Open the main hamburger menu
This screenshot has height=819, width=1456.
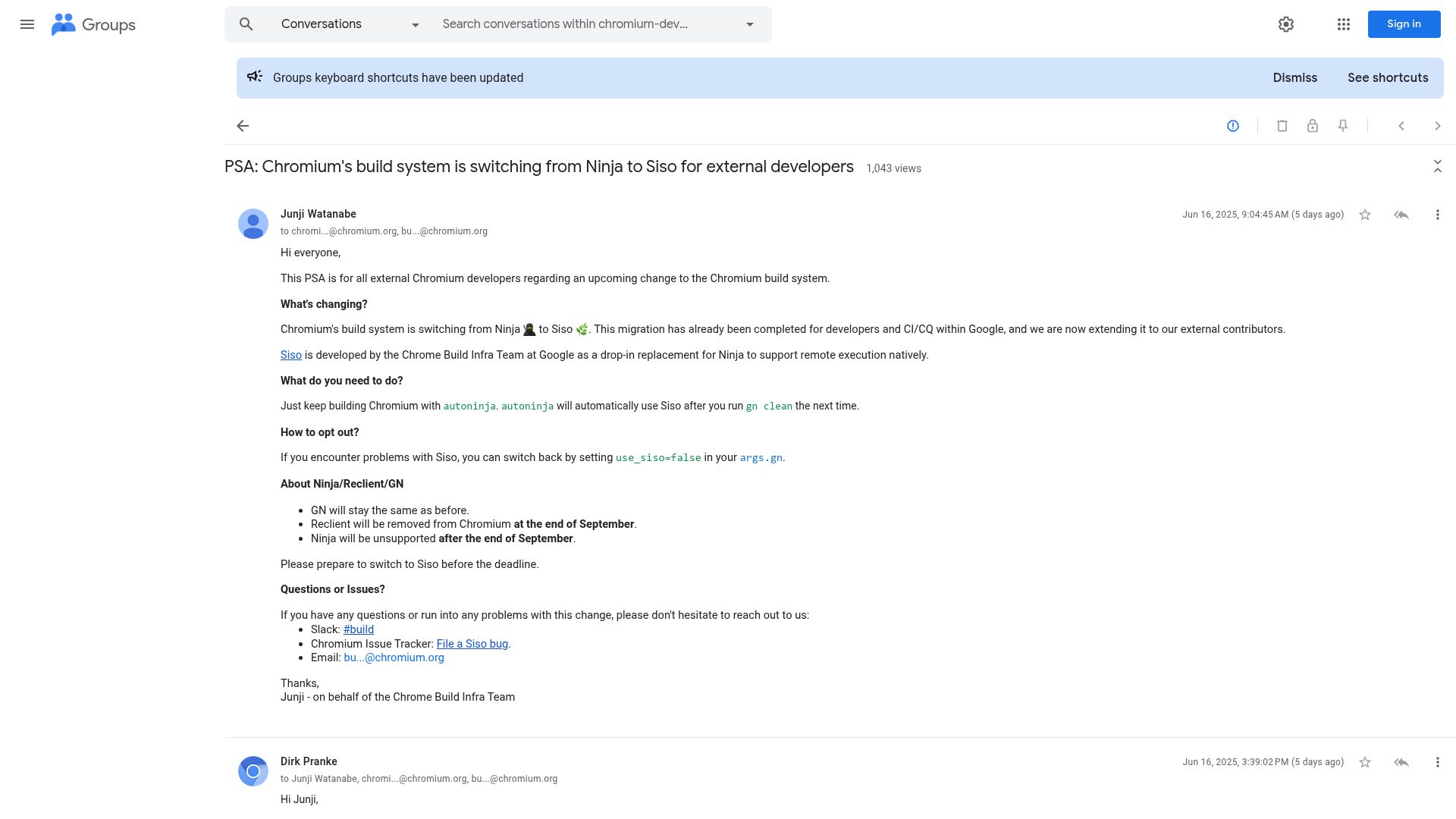(x=27, y=24)
